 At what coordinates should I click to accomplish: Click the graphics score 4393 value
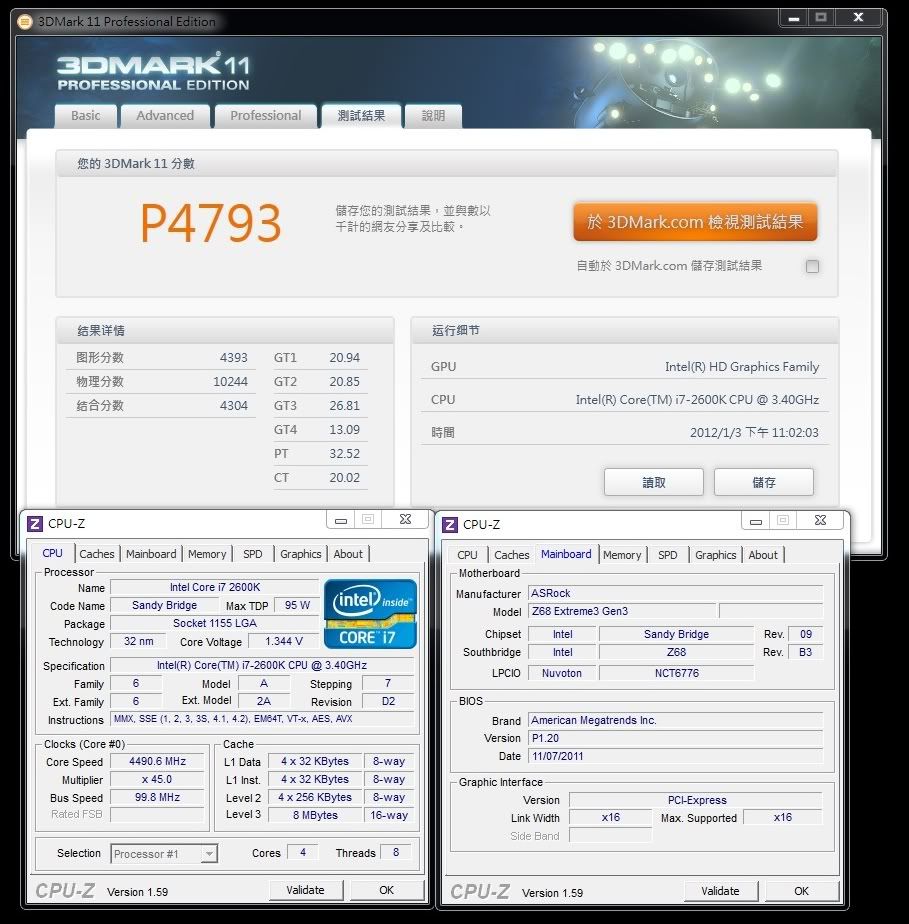[234, 358]
